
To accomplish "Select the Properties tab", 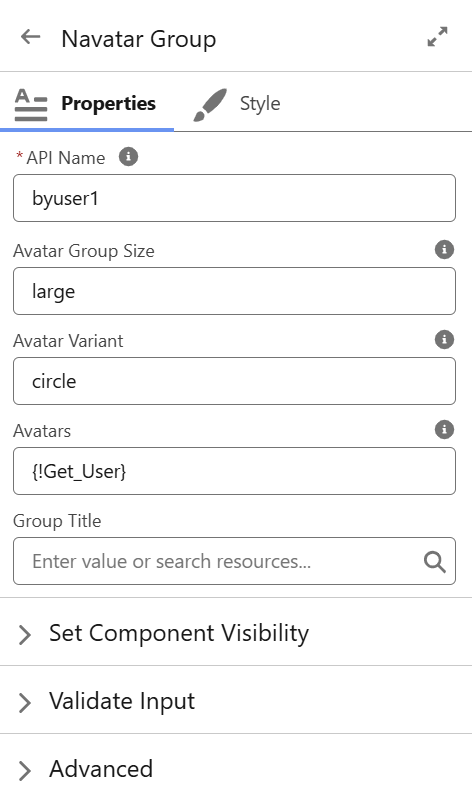I will tap(87, 104).
